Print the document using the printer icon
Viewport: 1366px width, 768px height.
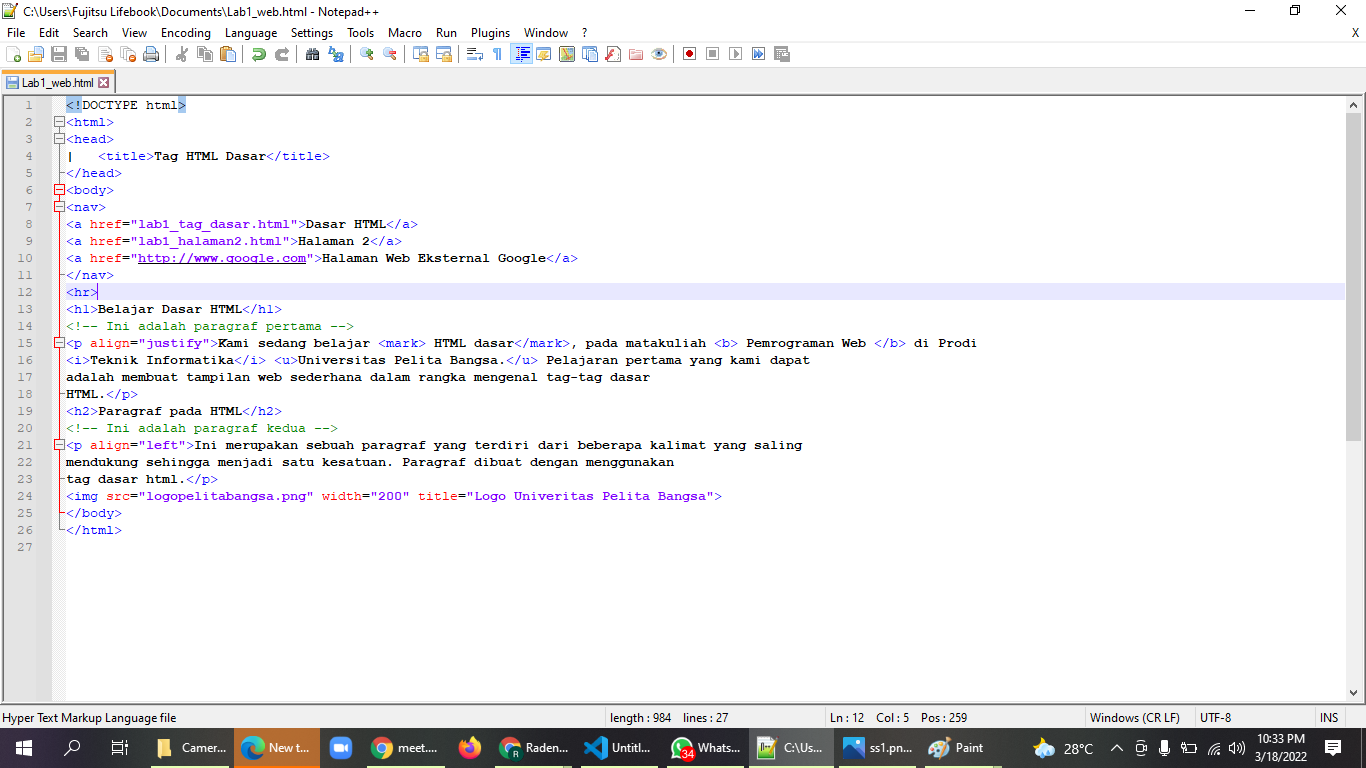[151, 54]
